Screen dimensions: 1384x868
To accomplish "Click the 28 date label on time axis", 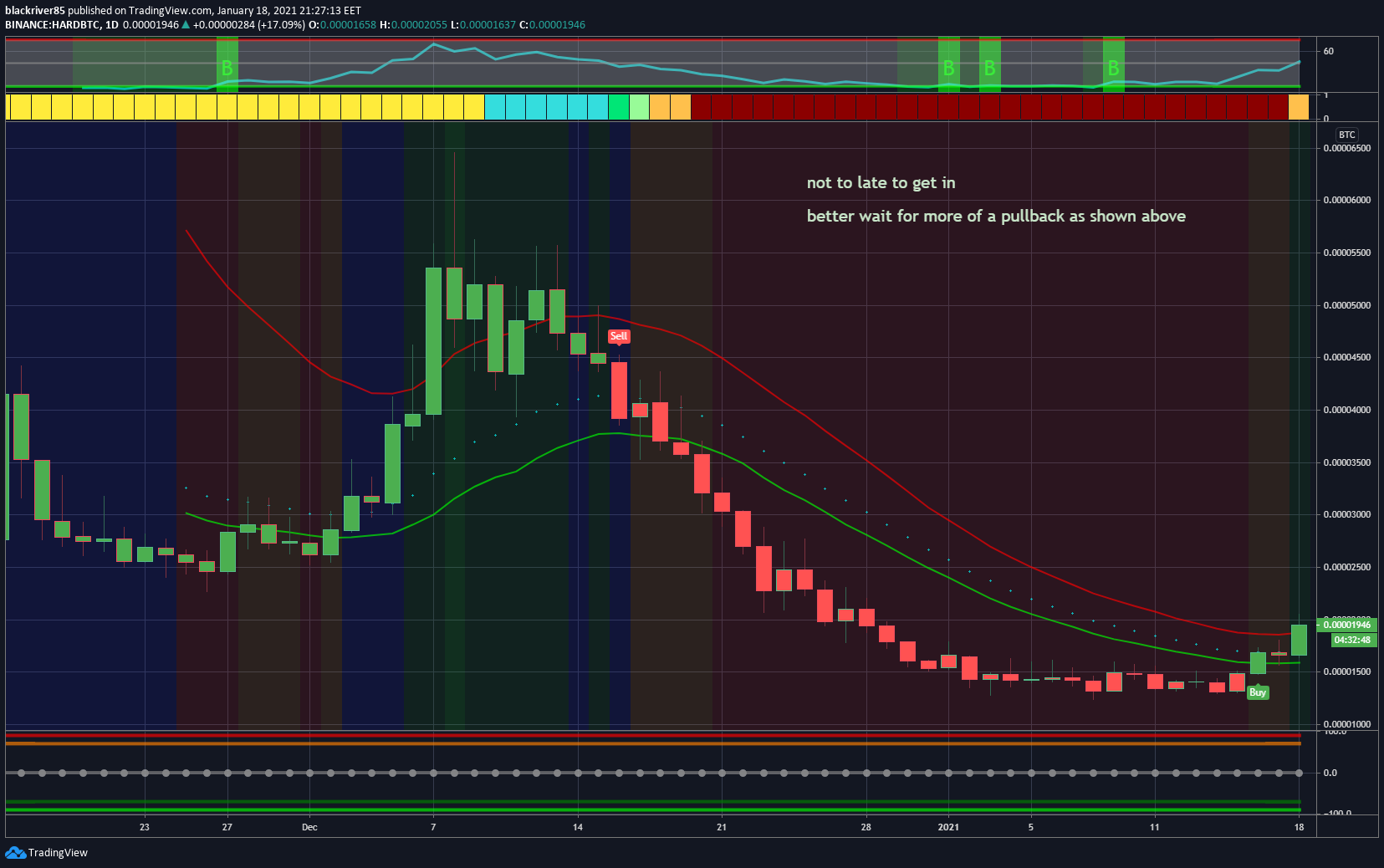I will (x=866, y=827).
